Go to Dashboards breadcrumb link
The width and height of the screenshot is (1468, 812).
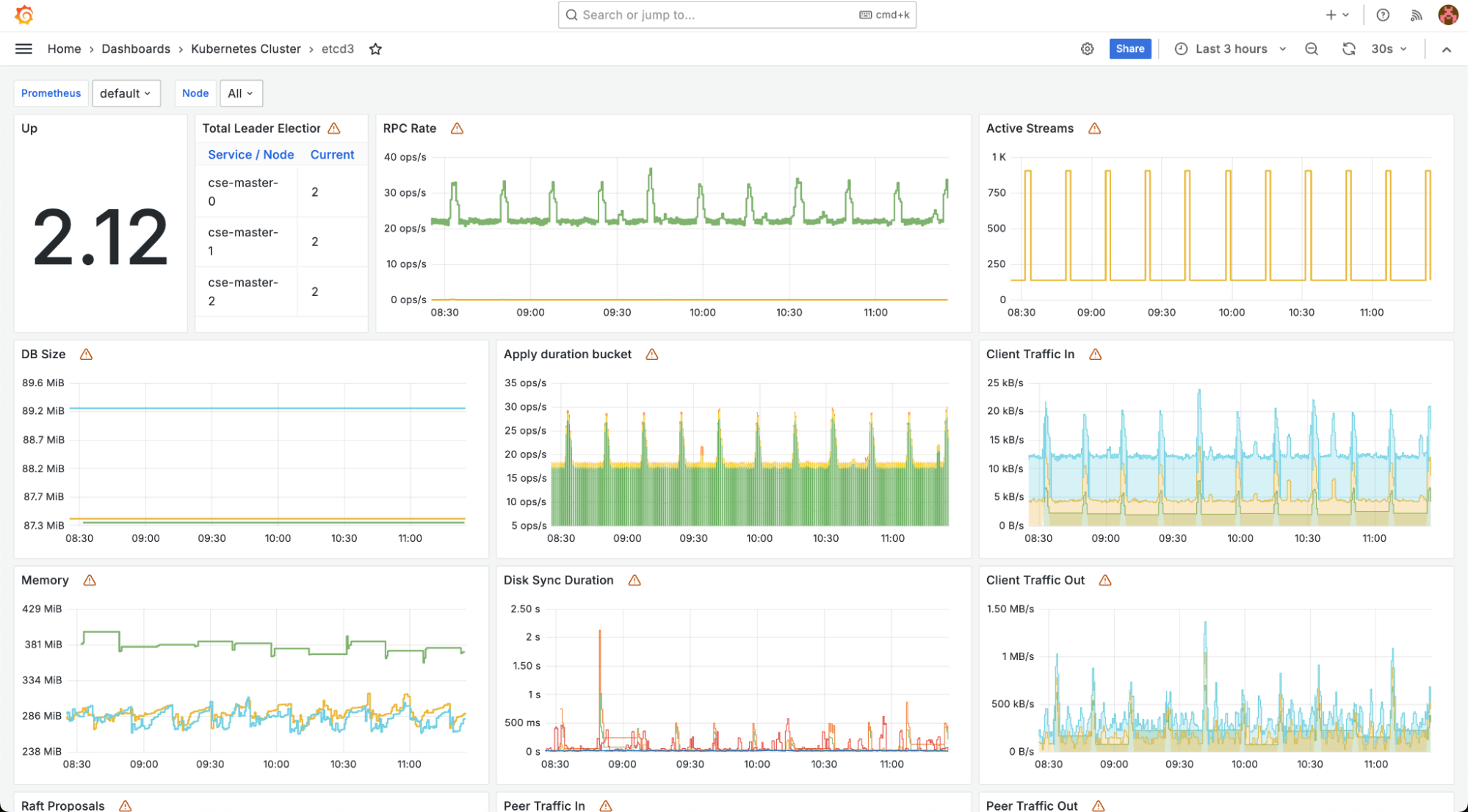(x=136, y=49)
